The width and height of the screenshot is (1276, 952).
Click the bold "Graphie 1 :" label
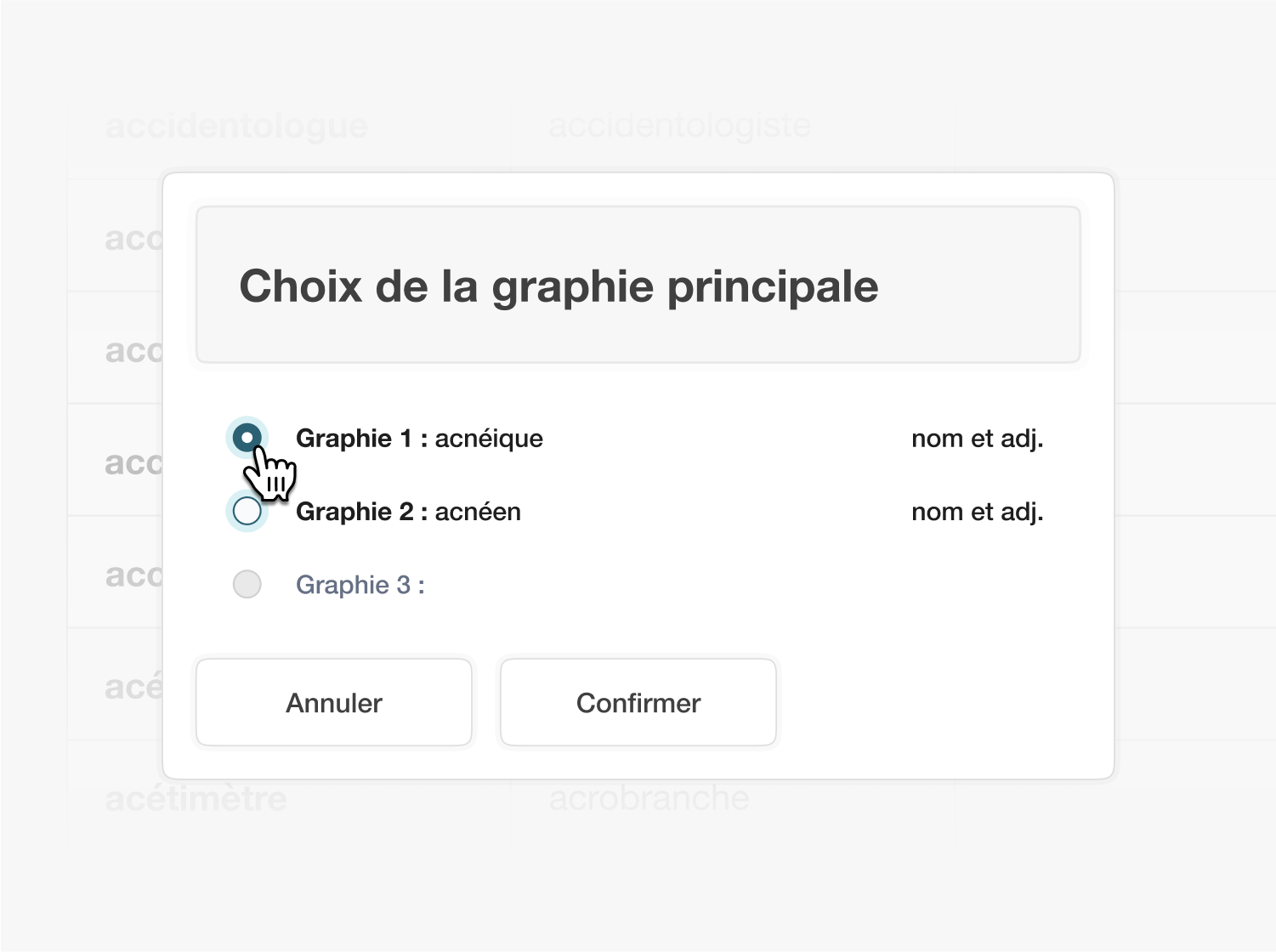tap(361, 439)
